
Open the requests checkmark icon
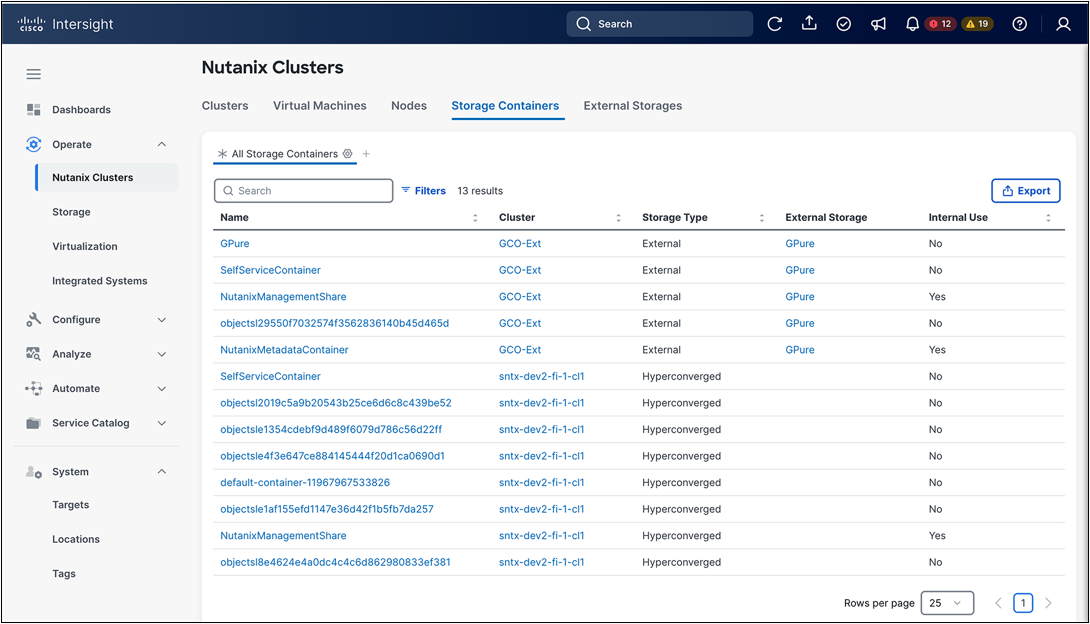(x=843, y=24)
